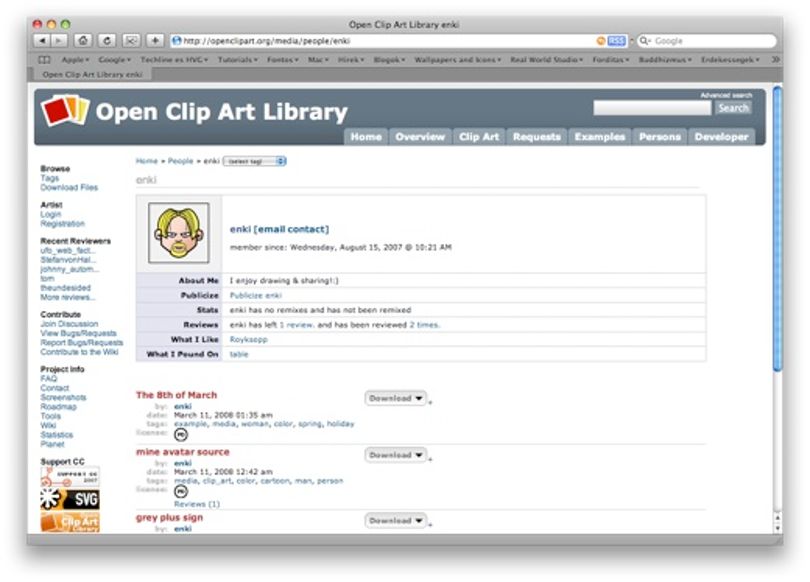Screen dimensions: 810x582
Task: Click the blue vertical page scrollbar
Action: [777, 228]
